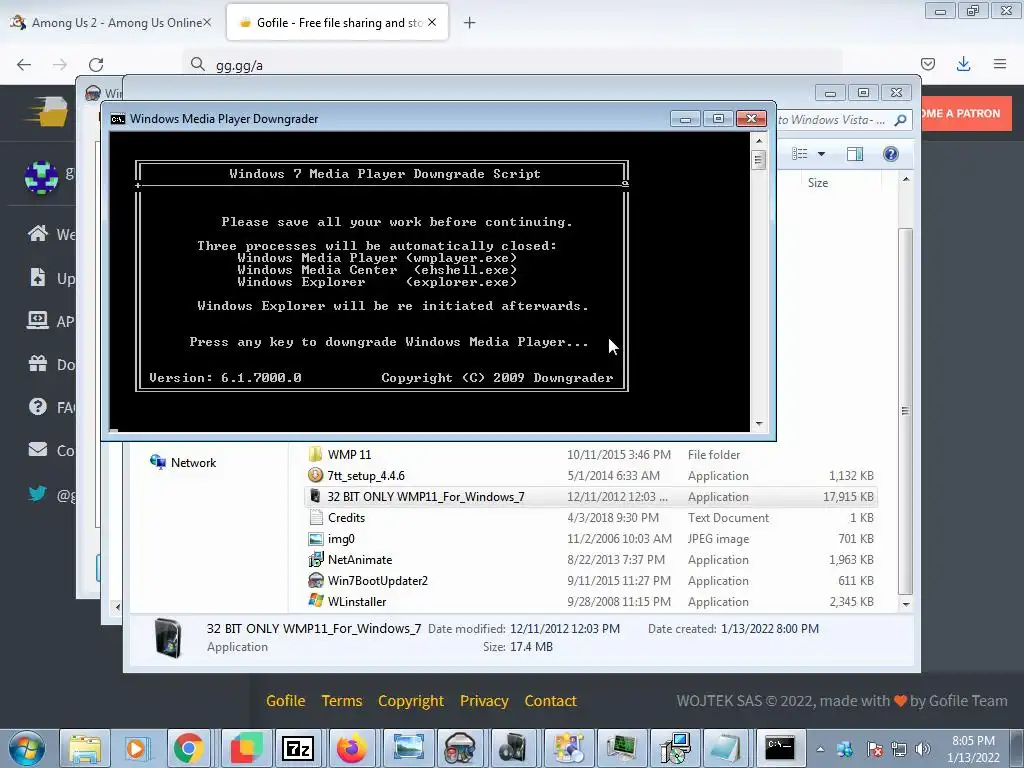Open the Firefox hamburger menu
The height and width of the screenshot is (768, 1024).
coord(1000,63)
